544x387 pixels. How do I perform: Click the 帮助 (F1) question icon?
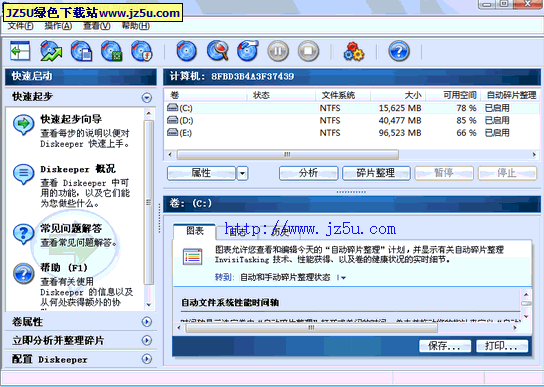point(24,274)
